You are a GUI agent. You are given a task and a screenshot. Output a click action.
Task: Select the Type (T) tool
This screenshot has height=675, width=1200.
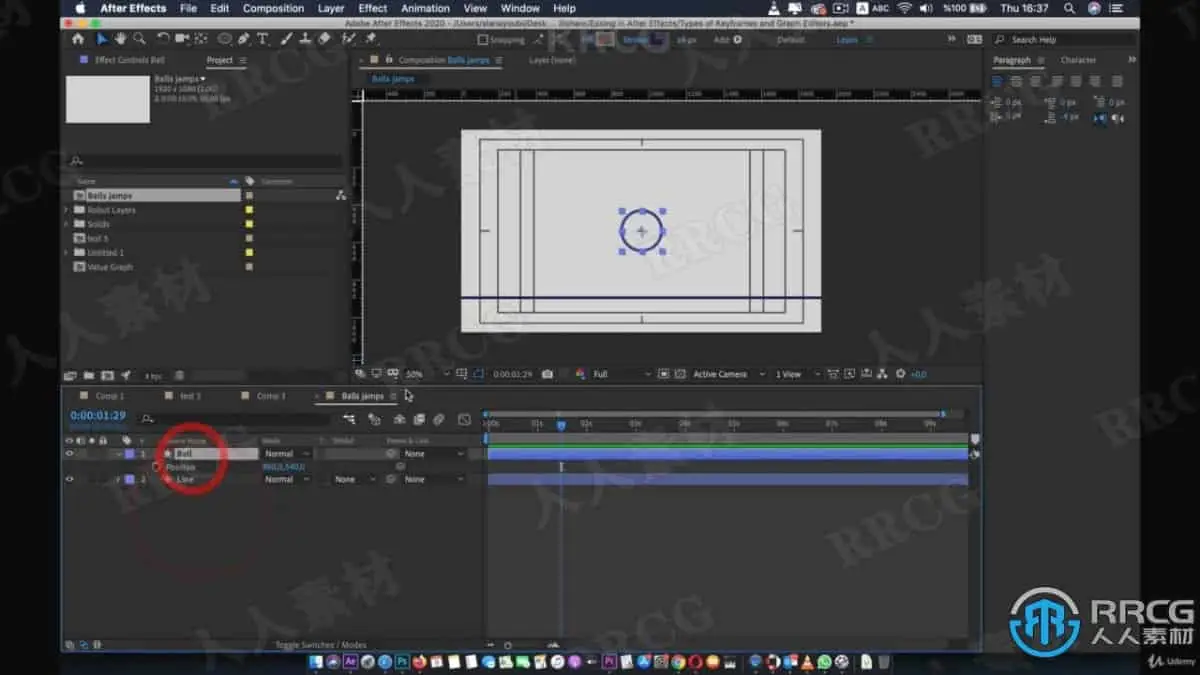[x=263, y=39]
